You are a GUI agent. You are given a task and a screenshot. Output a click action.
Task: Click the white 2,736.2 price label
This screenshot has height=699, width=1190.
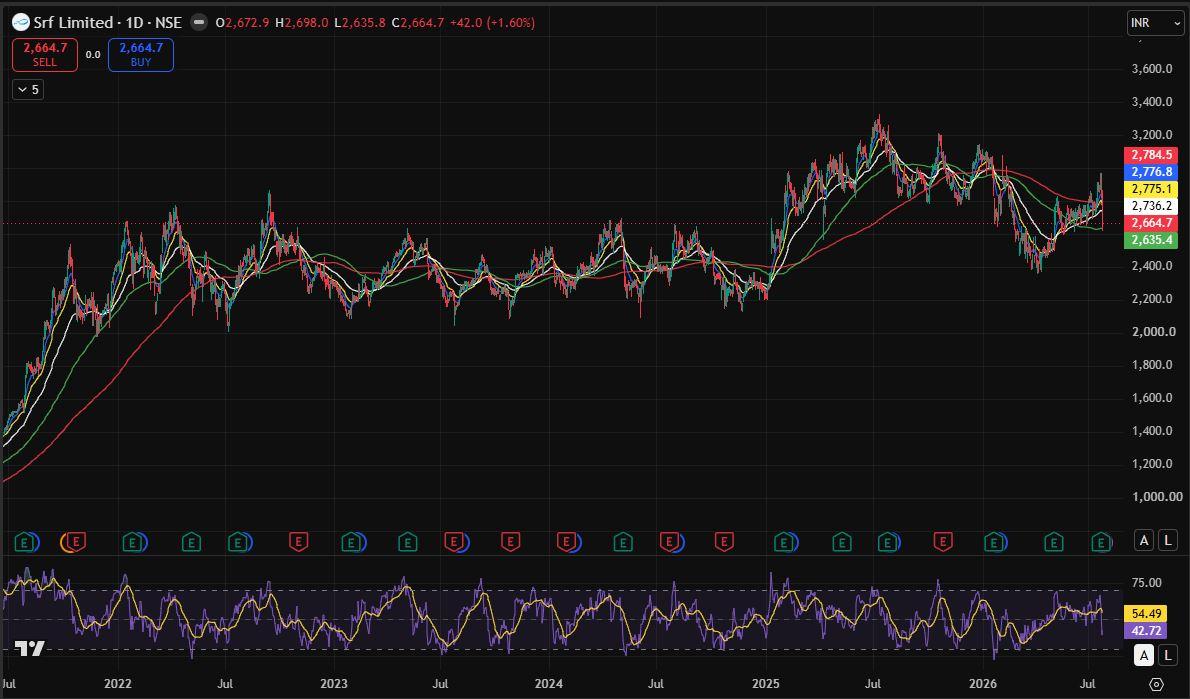pos(1151,206)
